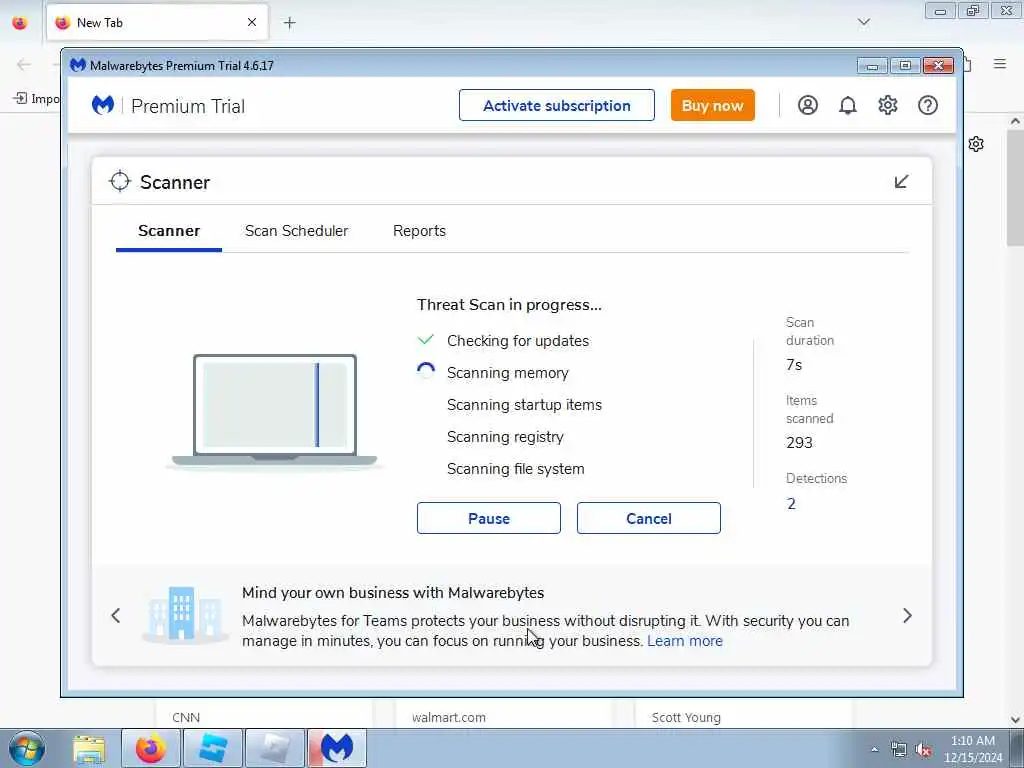The height and width of the screenshot is (768, 1024).
Task: Close the New Tab in Firefox
Action: tap(252, 22)
